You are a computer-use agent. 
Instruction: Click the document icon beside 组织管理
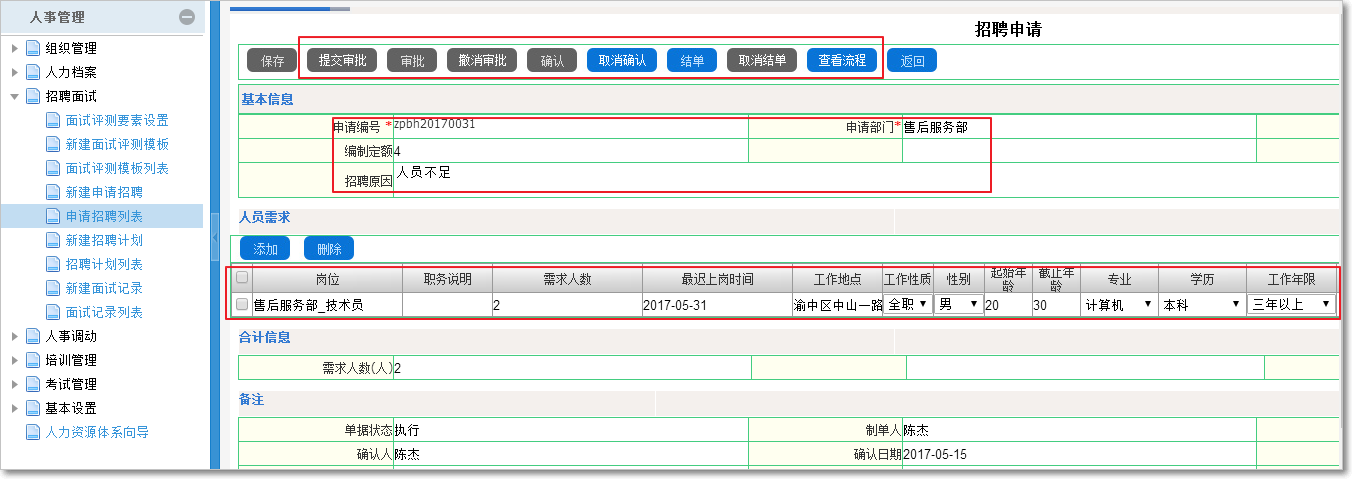tap(33, 48)
